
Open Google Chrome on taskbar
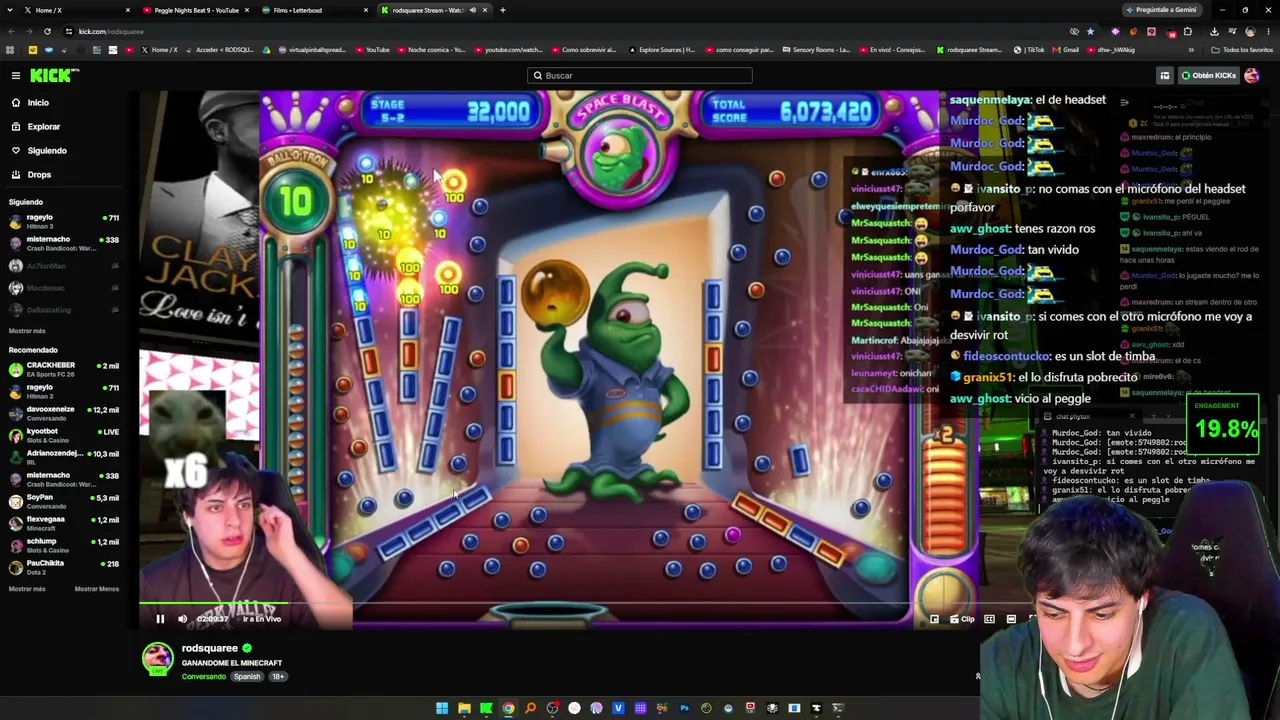coord(508,708)
